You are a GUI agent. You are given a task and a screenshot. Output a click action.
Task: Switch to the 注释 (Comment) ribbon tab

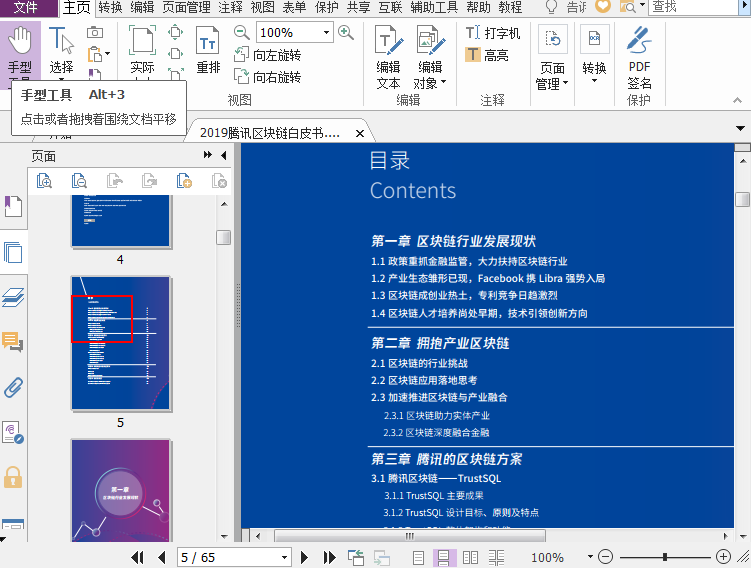tap(230, 7)
